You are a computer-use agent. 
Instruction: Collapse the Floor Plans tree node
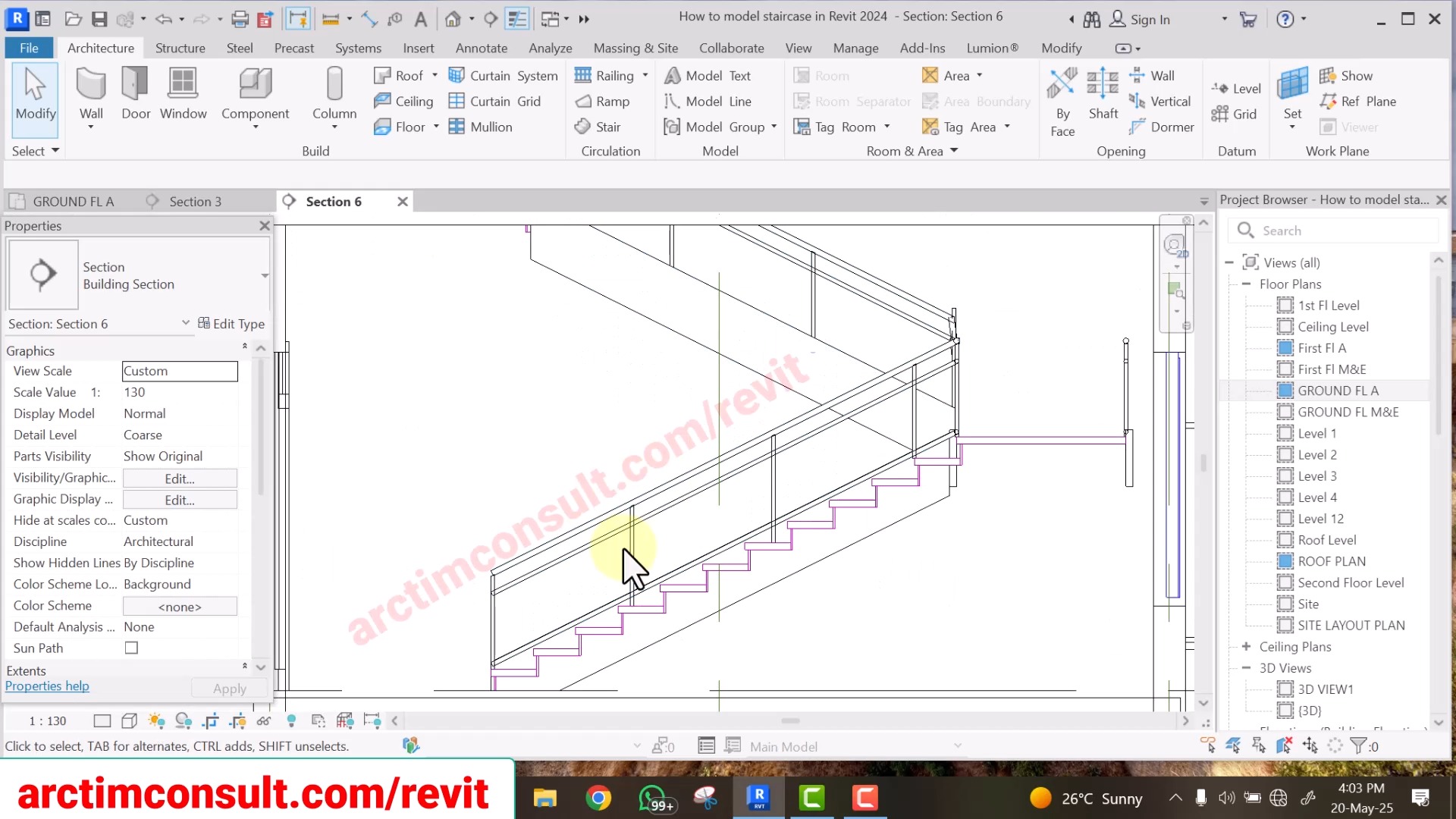click(x=1246, y=284)
